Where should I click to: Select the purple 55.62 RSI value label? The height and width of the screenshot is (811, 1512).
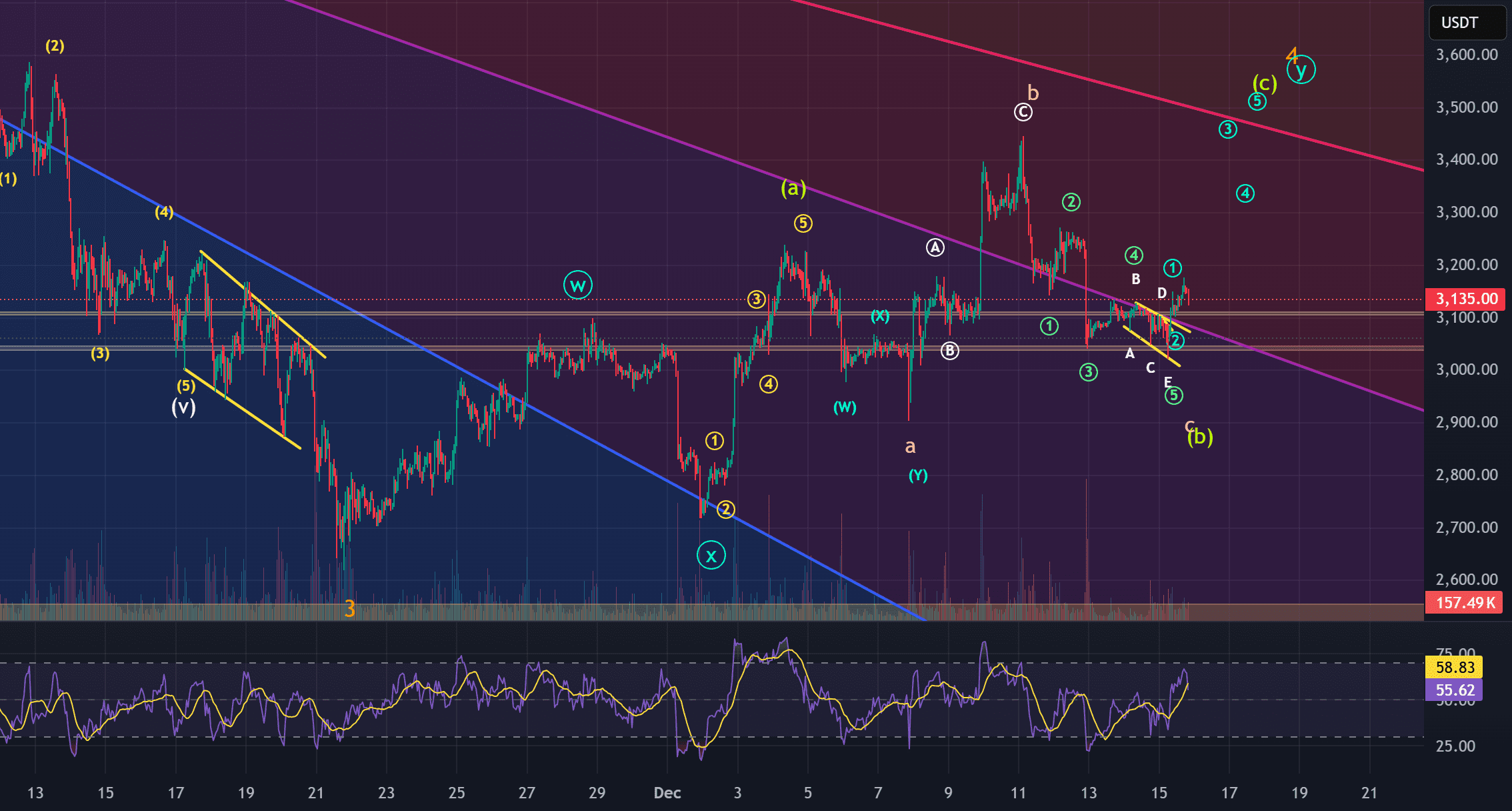click(1454, 690)
